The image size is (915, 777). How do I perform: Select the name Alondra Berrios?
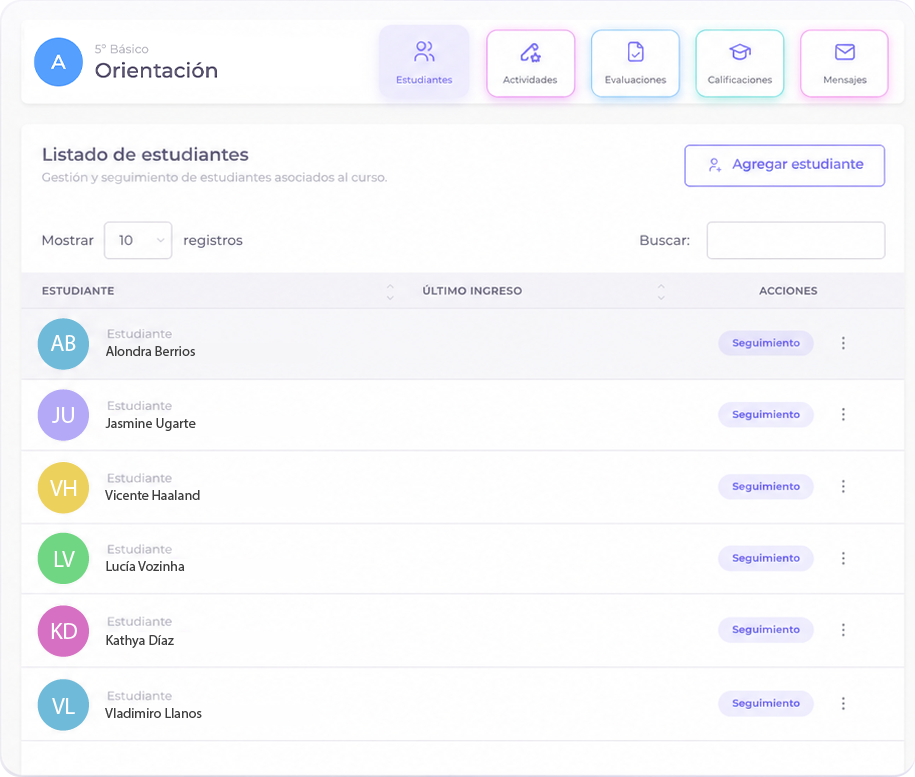tap(151, 351)
